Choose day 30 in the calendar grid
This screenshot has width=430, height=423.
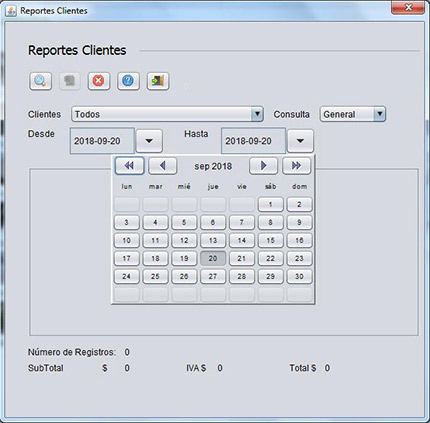(299, 276)
